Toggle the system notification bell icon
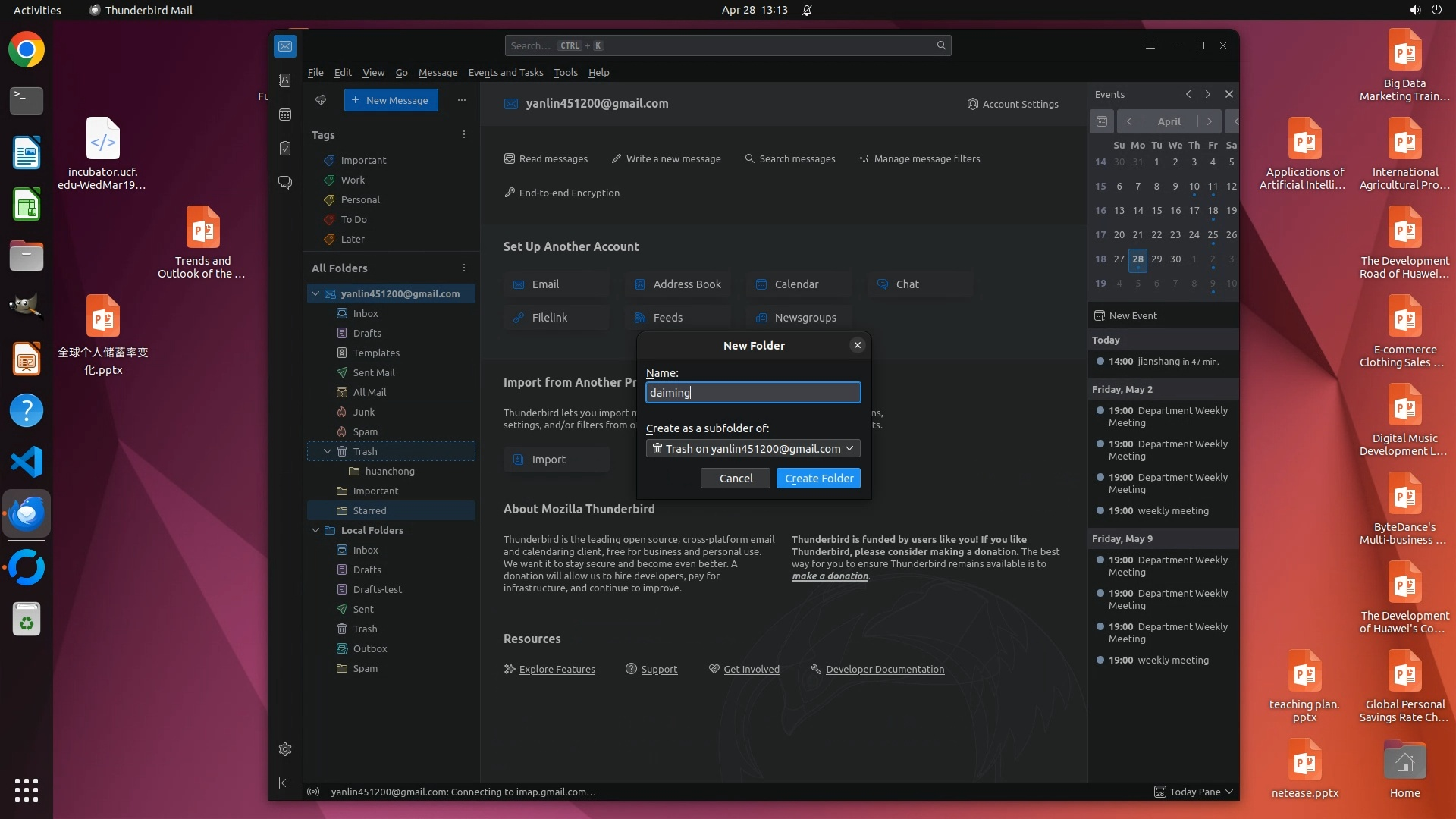The image size is (1456, 819). 807,10
